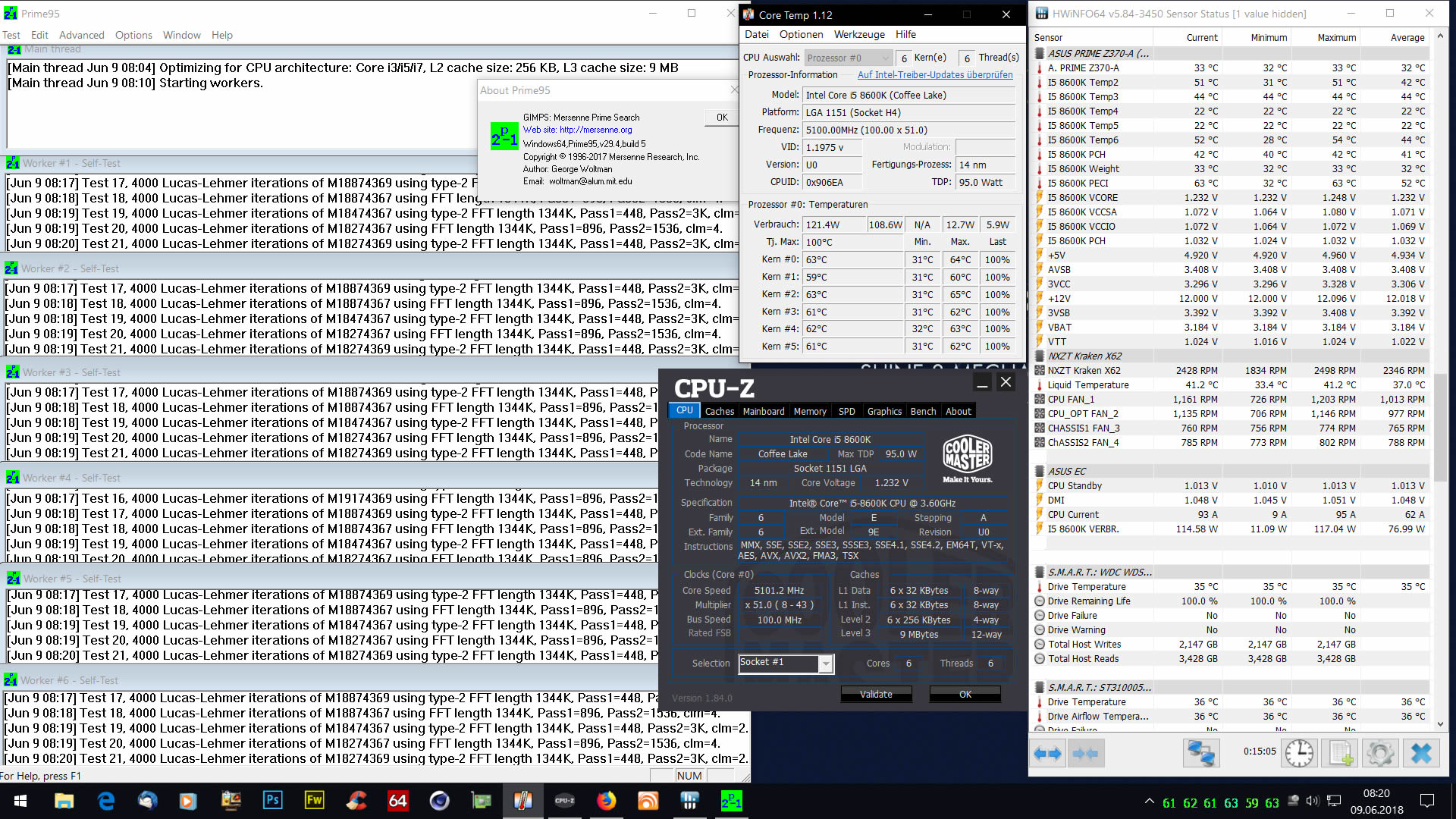Click HWiNFO expand columns arrows icon
1456x819 pixels.
[x=1048, y=753]
